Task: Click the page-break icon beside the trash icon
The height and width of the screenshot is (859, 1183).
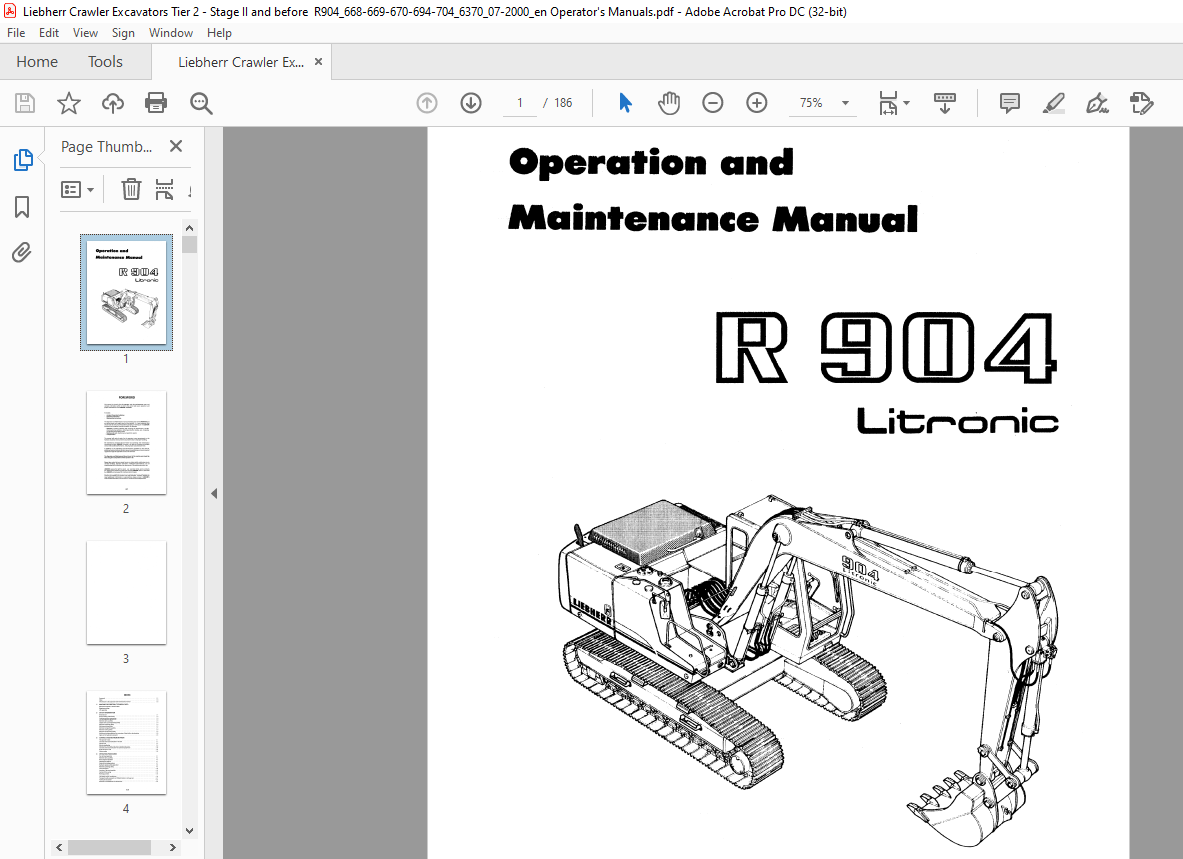Action: (164, 189)
